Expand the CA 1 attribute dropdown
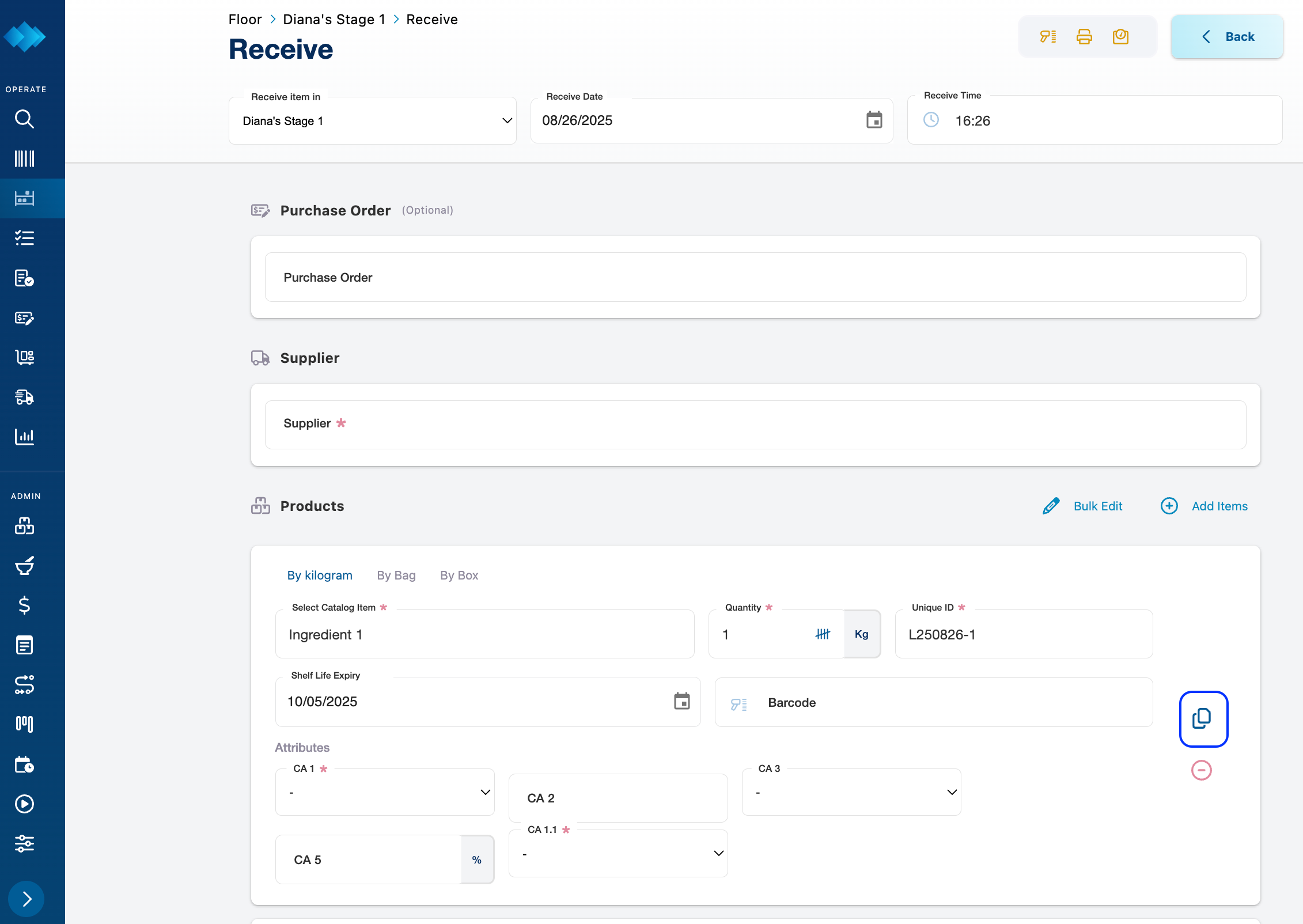 point(385,793)
